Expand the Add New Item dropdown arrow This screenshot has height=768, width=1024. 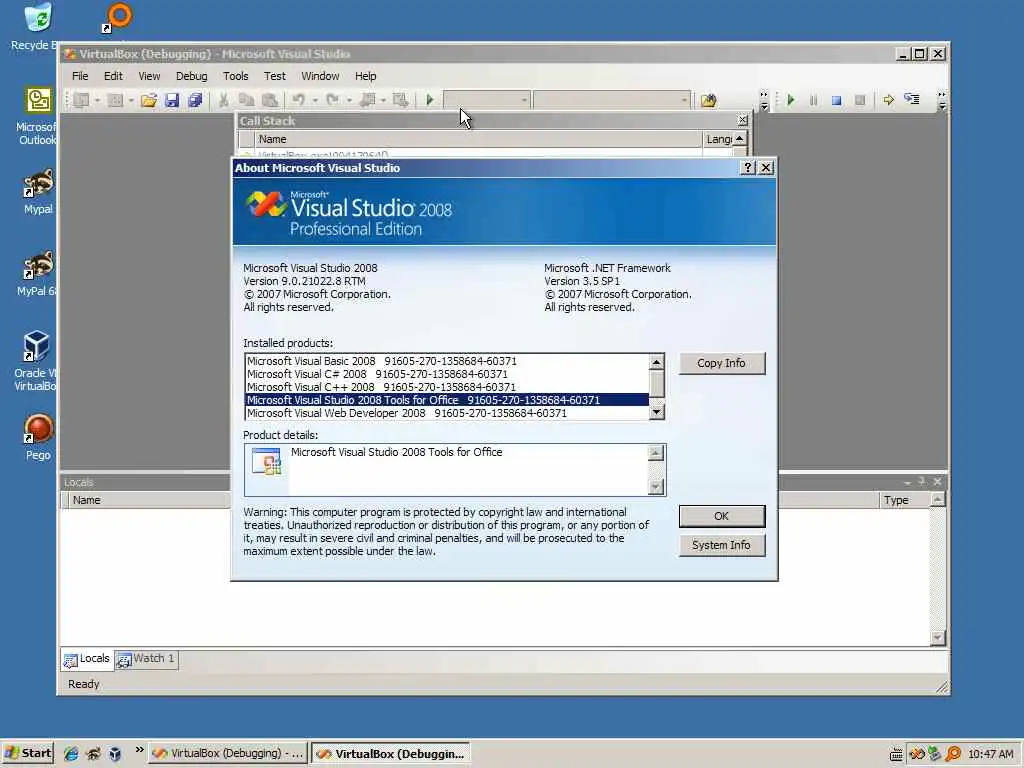point(131,100)
